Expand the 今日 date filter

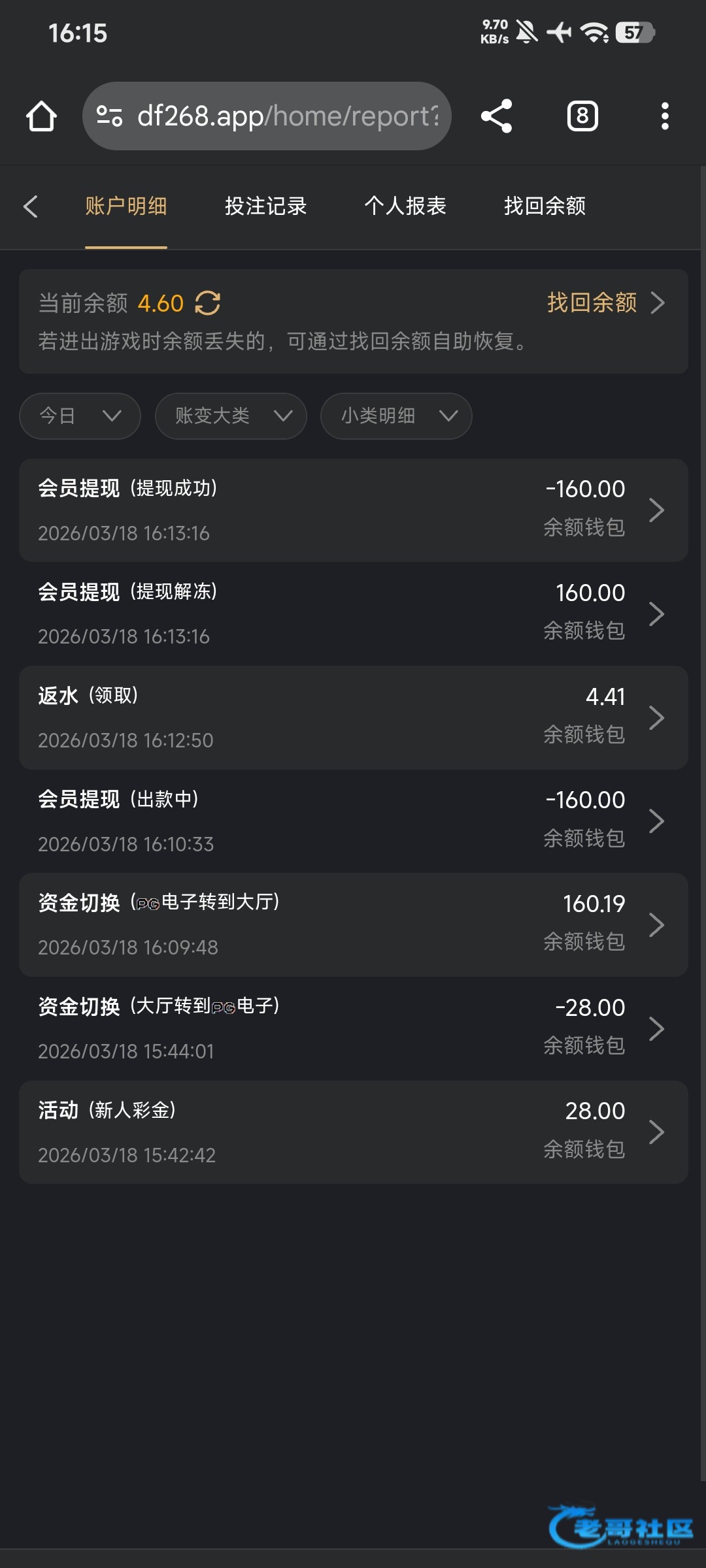pyautogui.click(x=80, y=416)
